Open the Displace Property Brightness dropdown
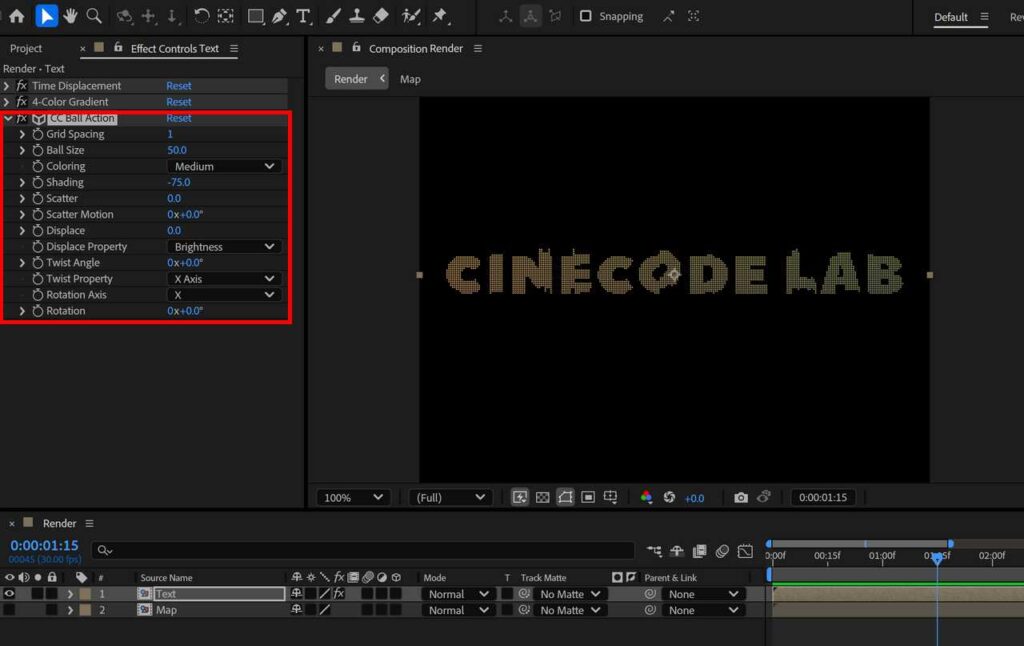 point(224,247)
